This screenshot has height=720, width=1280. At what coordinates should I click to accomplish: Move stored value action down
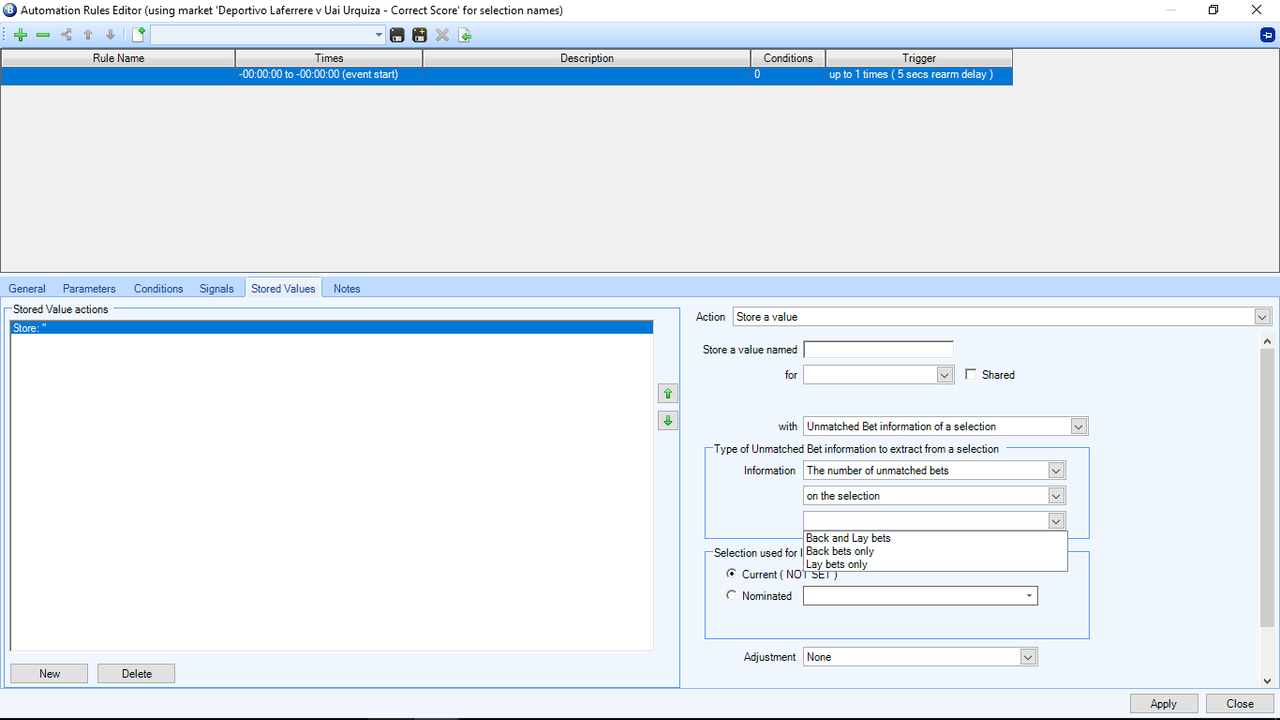(x=668, y=421)
